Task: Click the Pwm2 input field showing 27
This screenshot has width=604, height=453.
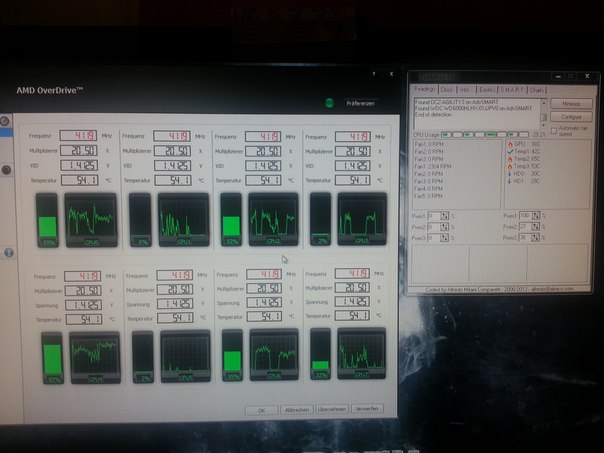Action: pyautogui.click(x=525, y=227)
